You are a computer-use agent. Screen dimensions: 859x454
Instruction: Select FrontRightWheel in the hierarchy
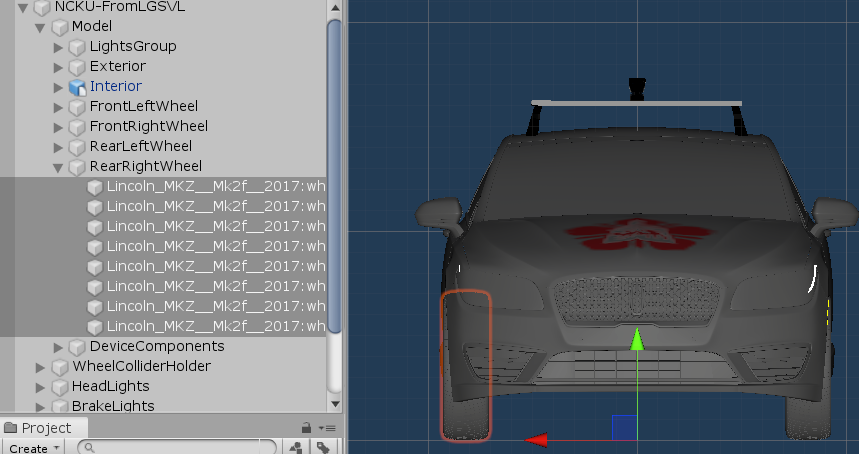click(148, 126)
